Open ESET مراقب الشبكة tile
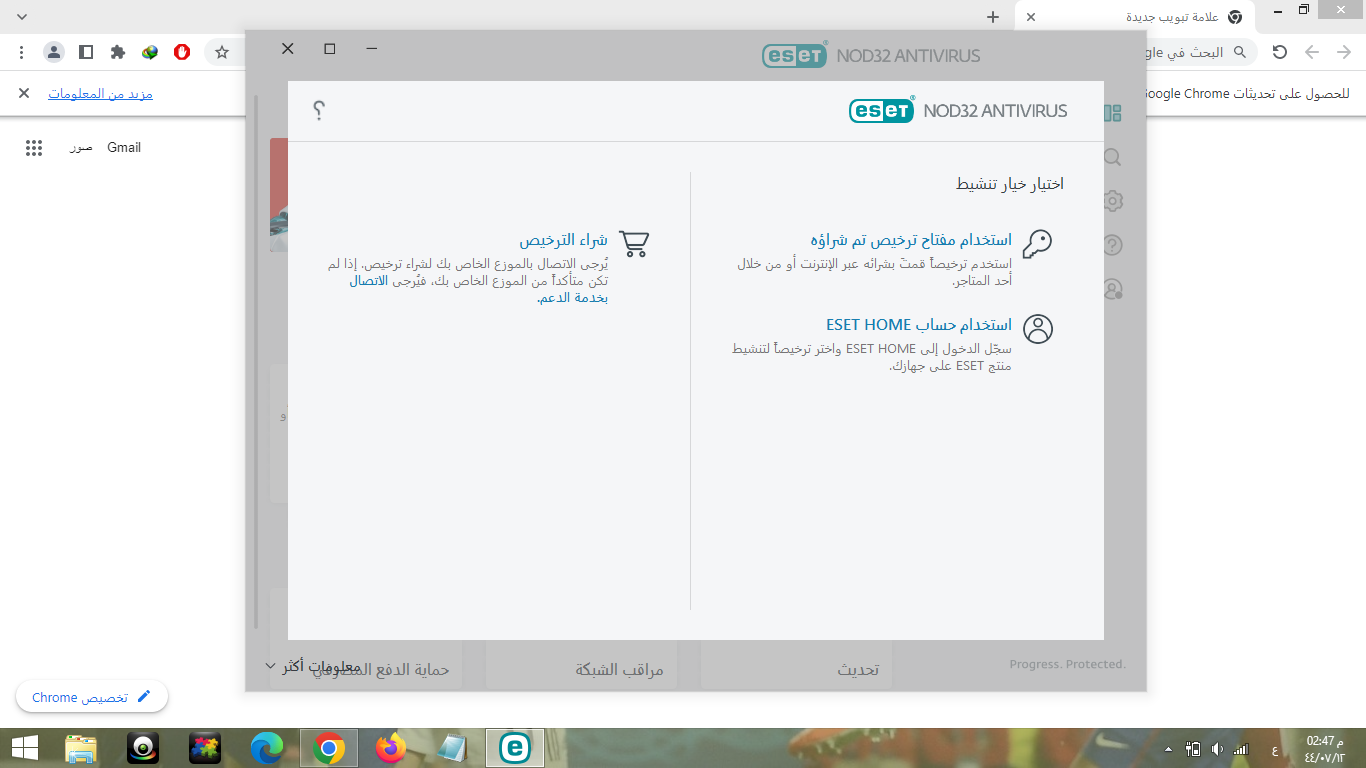 (581, 666)
